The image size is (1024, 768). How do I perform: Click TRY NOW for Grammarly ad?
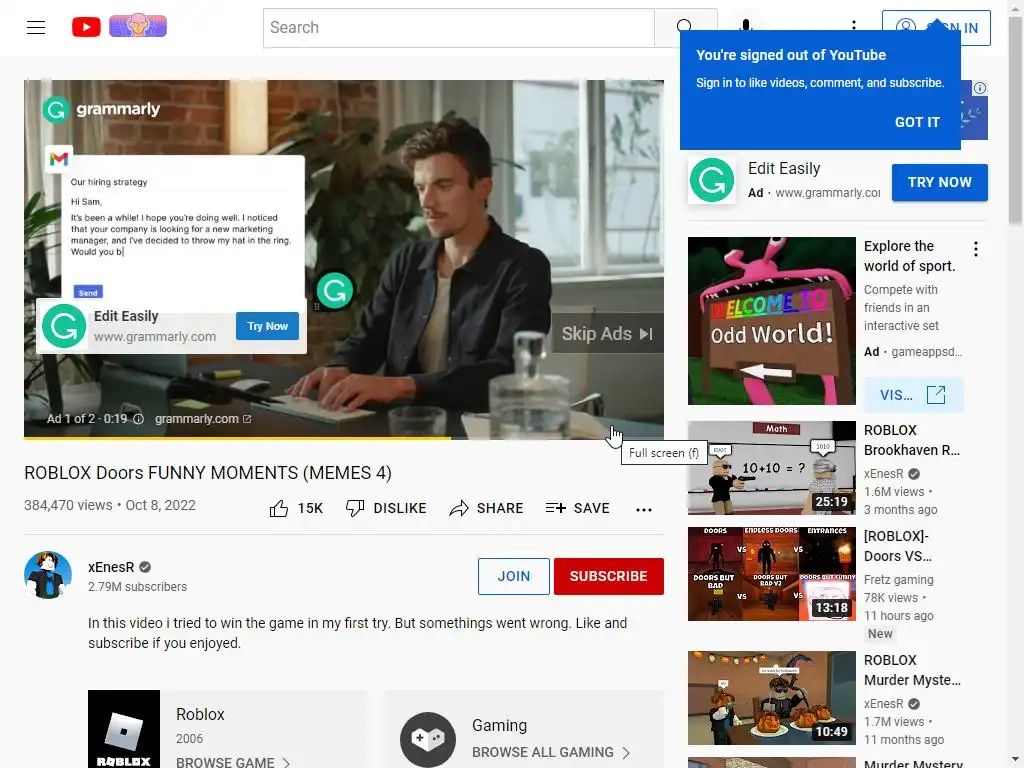[939, 182]
